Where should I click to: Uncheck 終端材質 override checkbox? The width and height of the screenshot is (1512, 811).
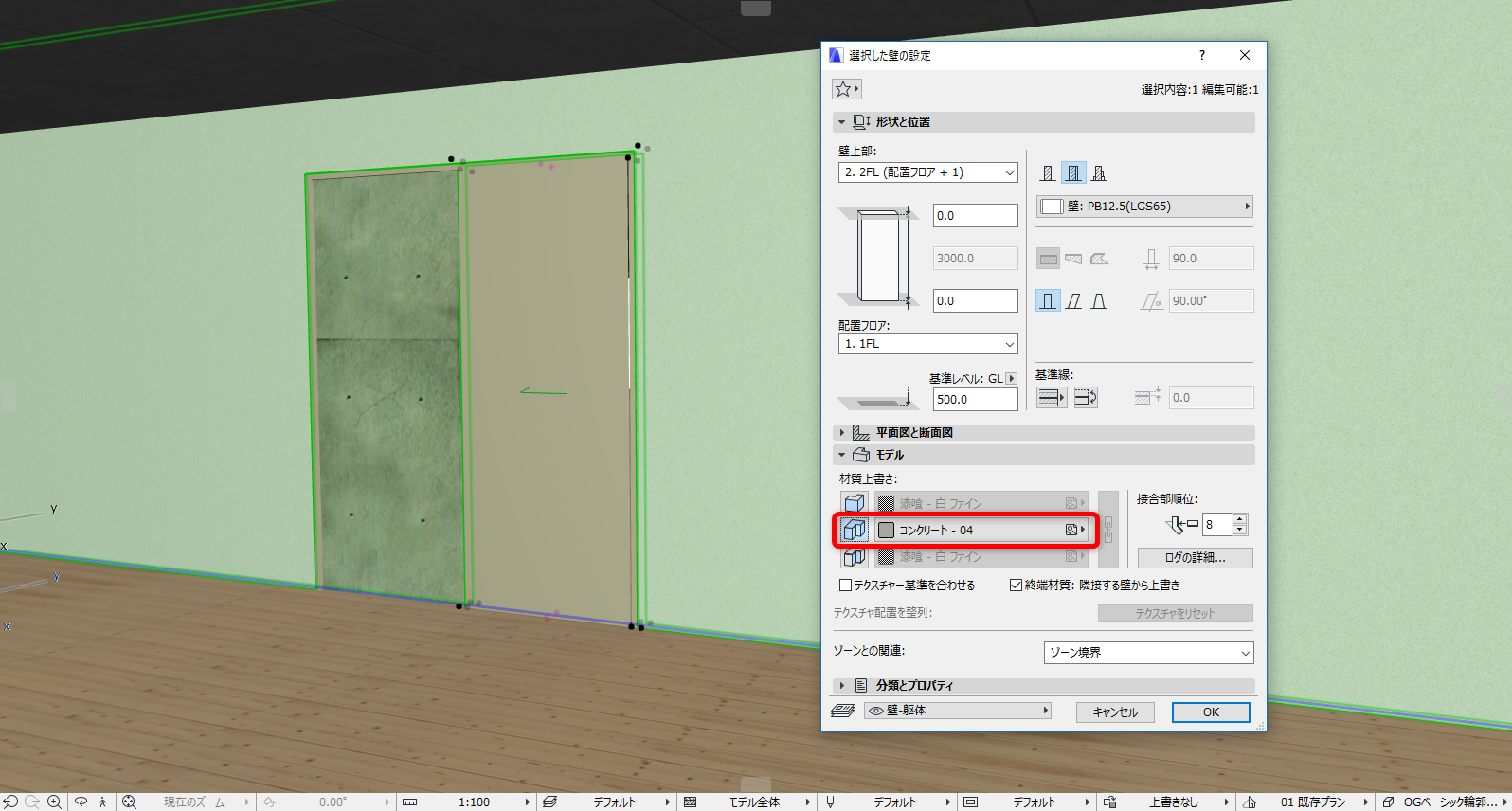[1016, 586]
